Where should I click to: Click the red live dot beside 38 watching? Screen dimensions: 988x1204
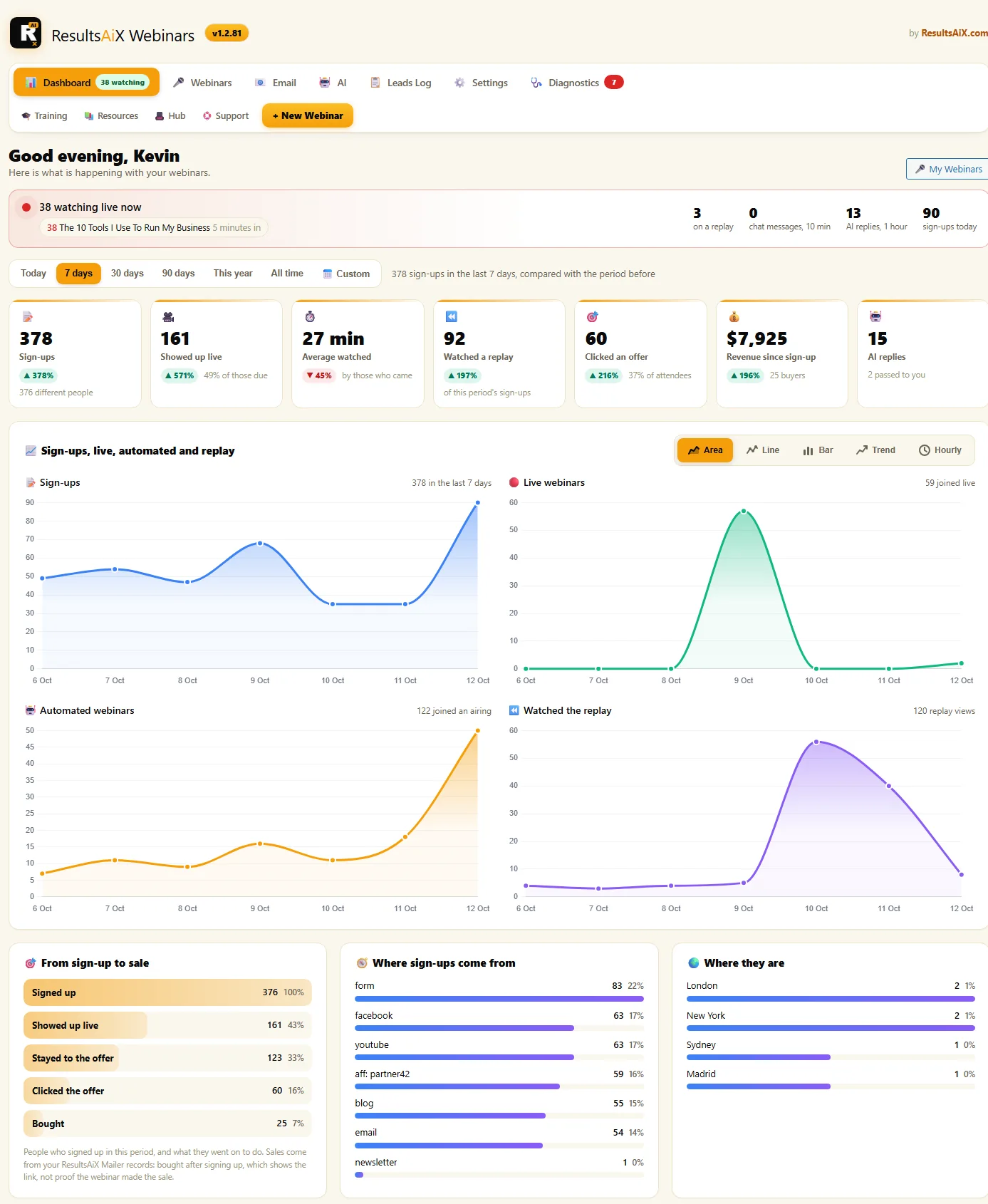26,207
